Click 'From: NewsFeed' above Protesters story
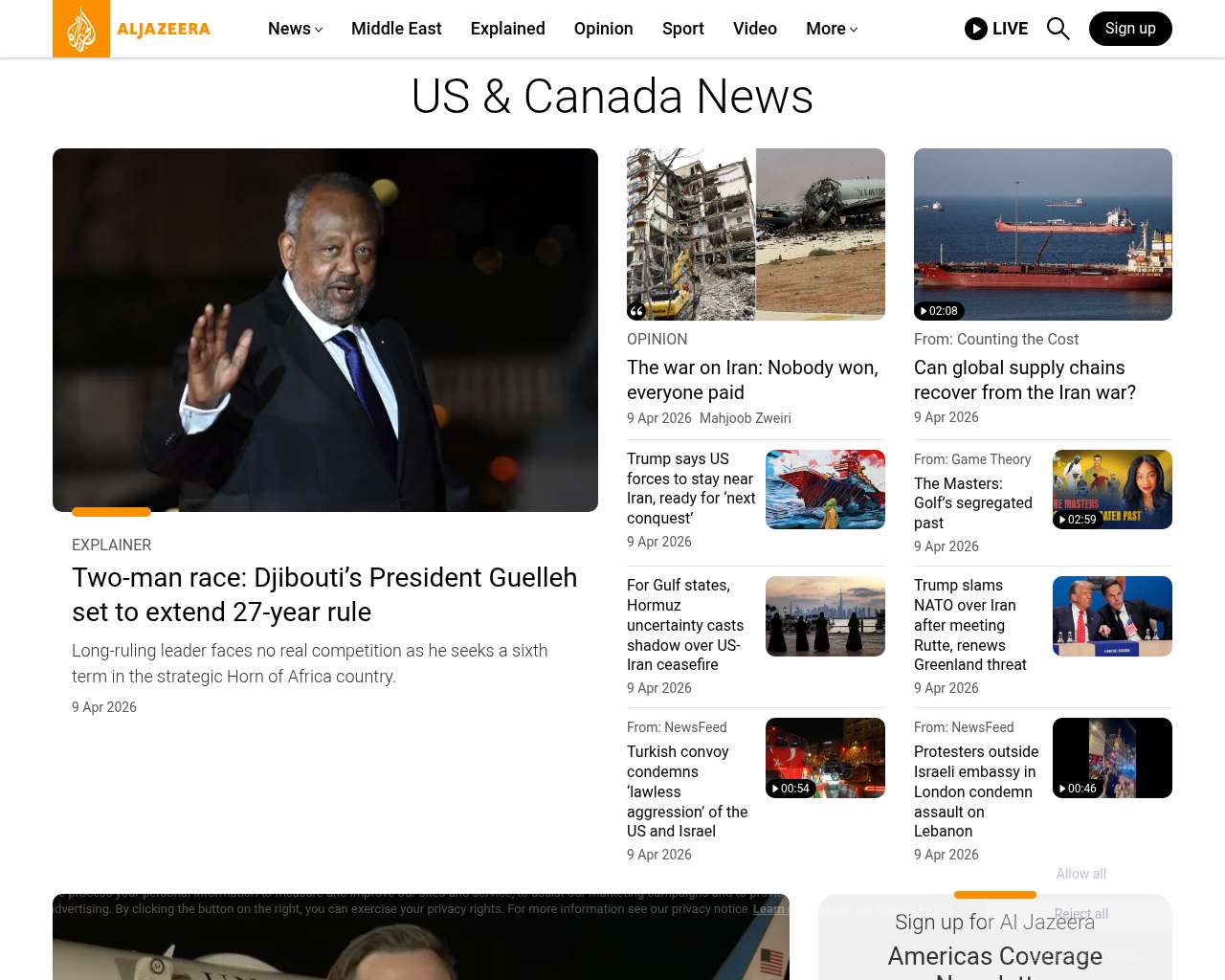This screenshot has width=1225, height=980. [964, 727]
